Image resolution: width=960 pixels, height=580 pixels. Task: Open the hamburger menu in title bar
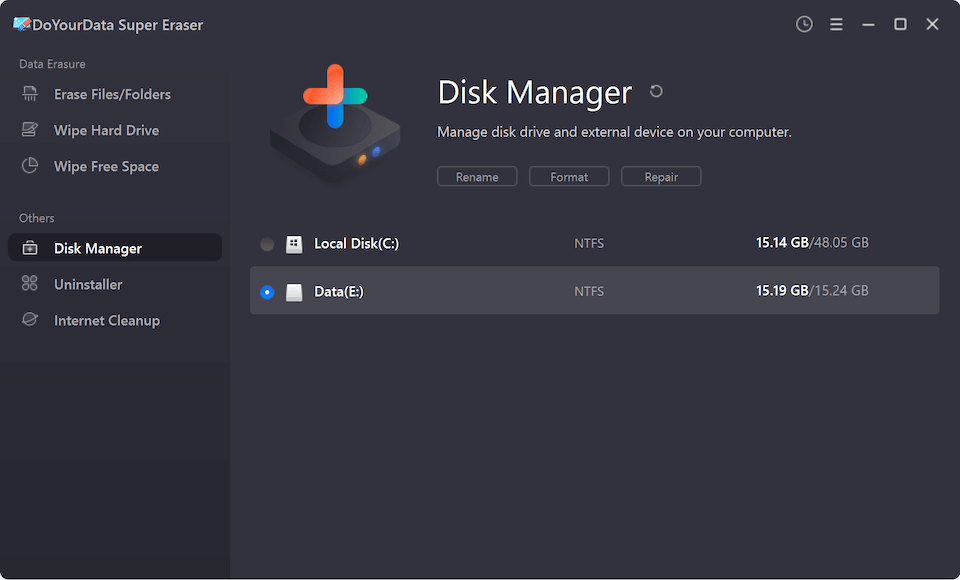pos(836,24)
